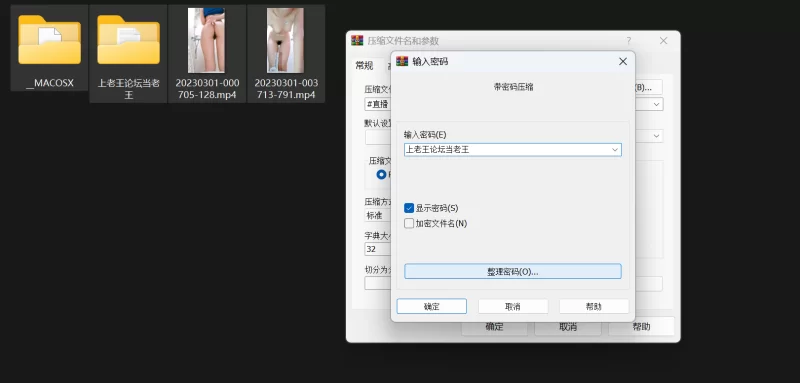This screenshot has width=800, height=383.
Task: Confirm with 确定 in the password dialog
Action: pos(432,307)
